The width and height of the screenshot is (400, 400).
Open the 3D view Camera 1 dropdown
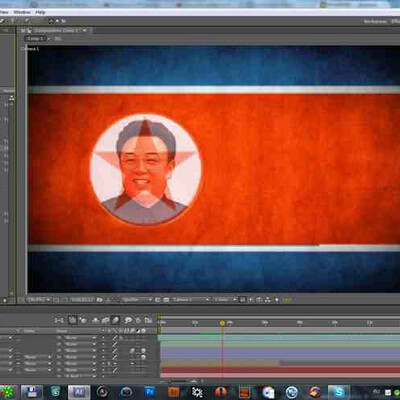coord(191,300)
